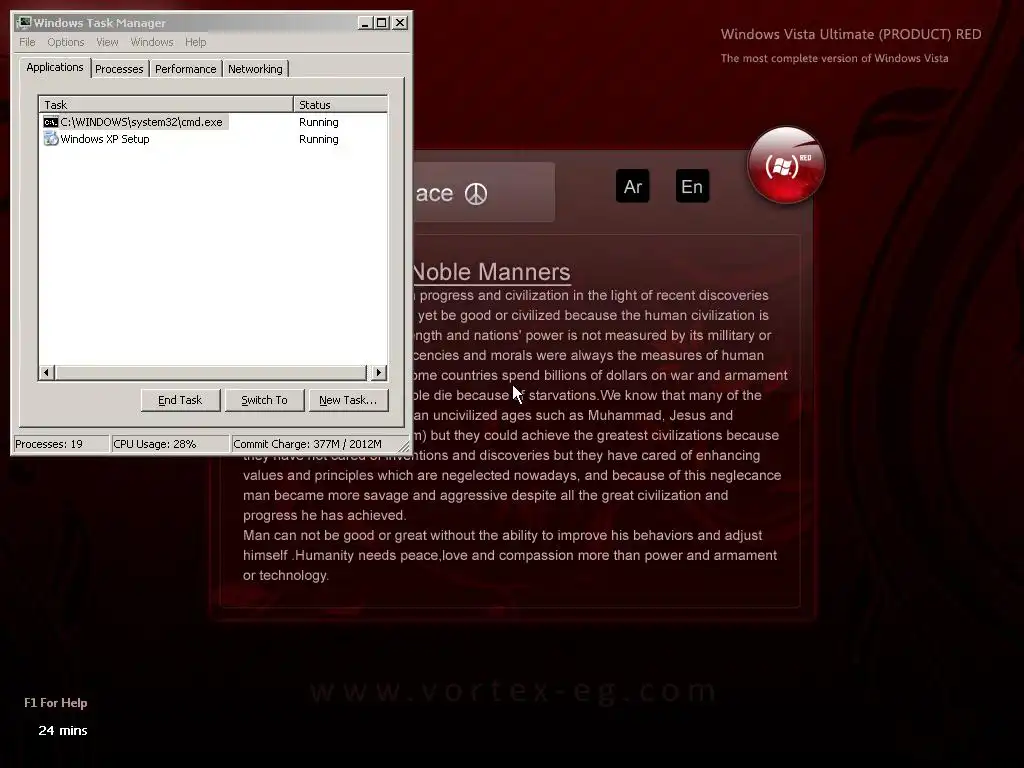Select the Windows XP Setup row text
The image size is (1024, 768).
pyautogui.click(x=104, y=139)
